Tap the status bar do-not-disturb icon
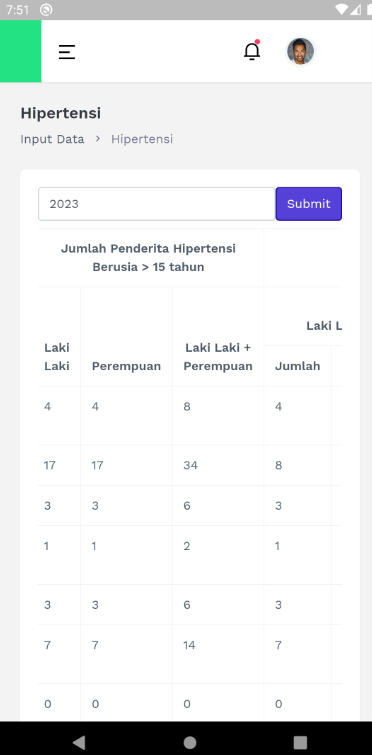This screenshot has width=372, height=755. pos(46,10)
